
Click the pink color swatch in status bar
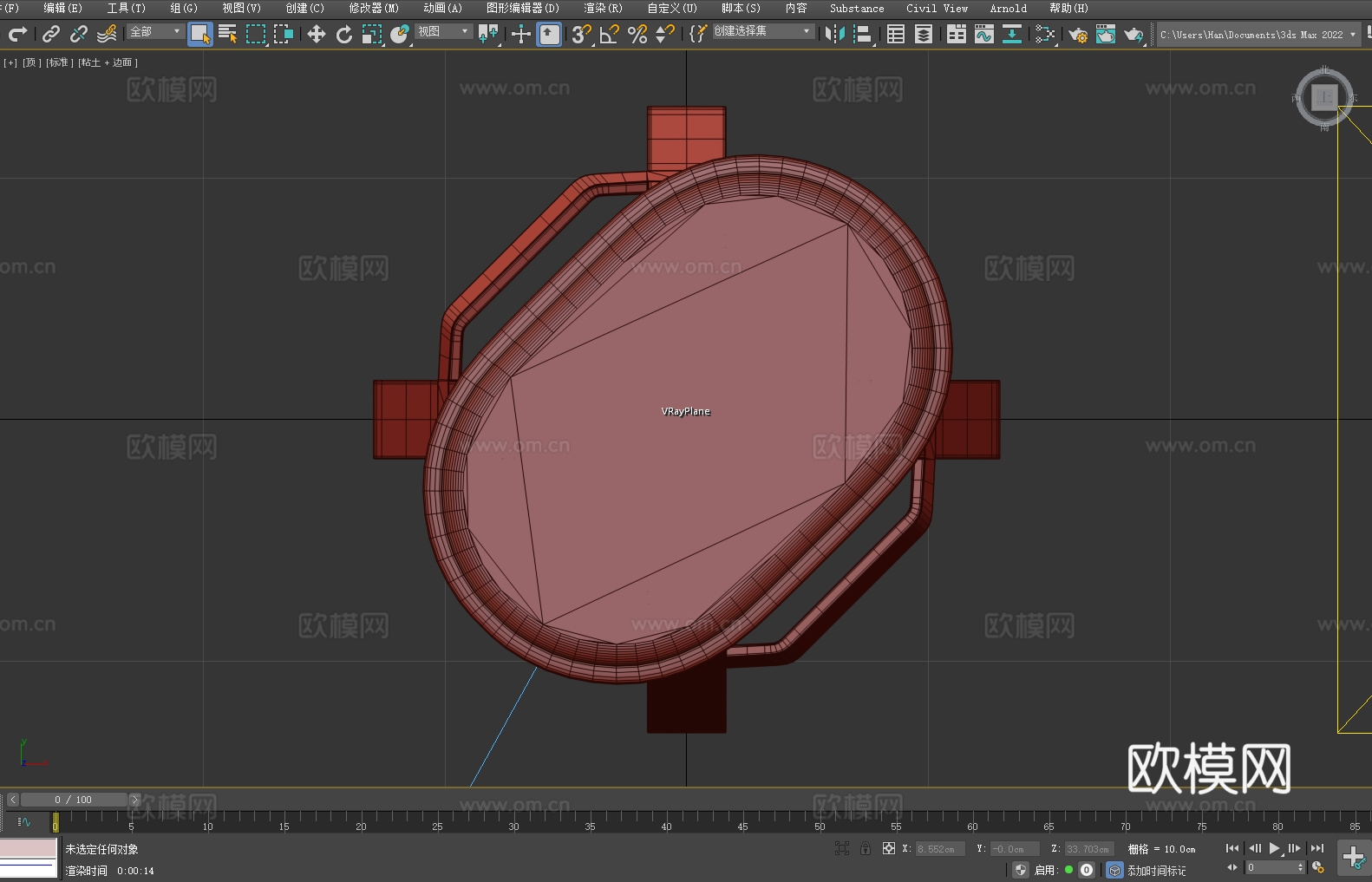coord(29,848)
